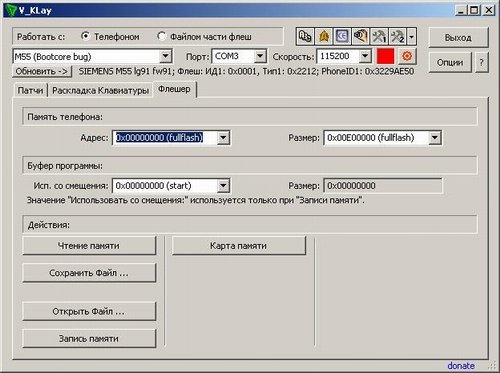Image resolution: width=500 pixels, height=373 pixels.
Task: Open the toolbar overflow arrow dropdown
Action: (x=411, y=36)
